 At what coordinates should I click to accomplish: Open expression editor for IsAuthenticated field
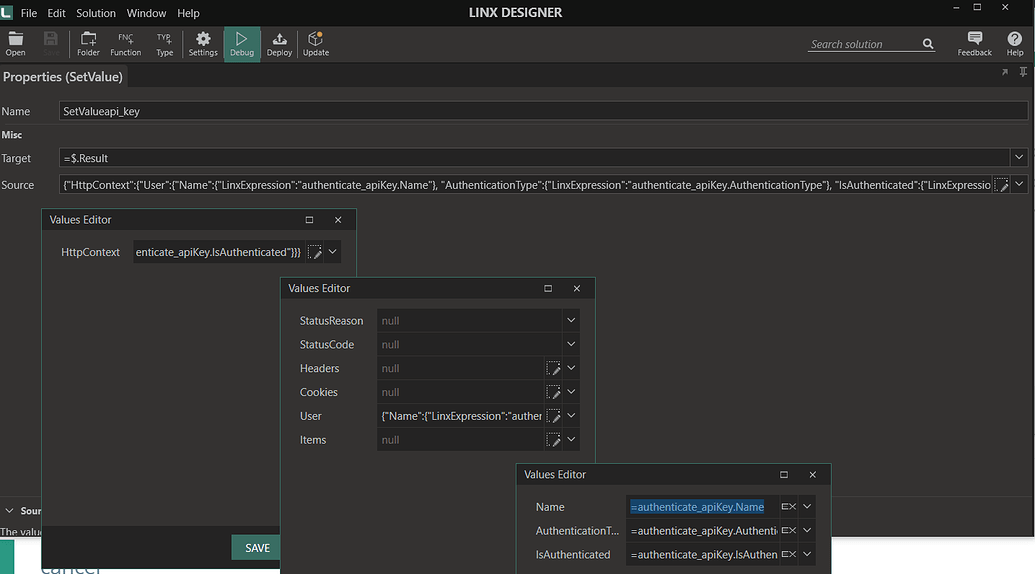coord(788,554)
